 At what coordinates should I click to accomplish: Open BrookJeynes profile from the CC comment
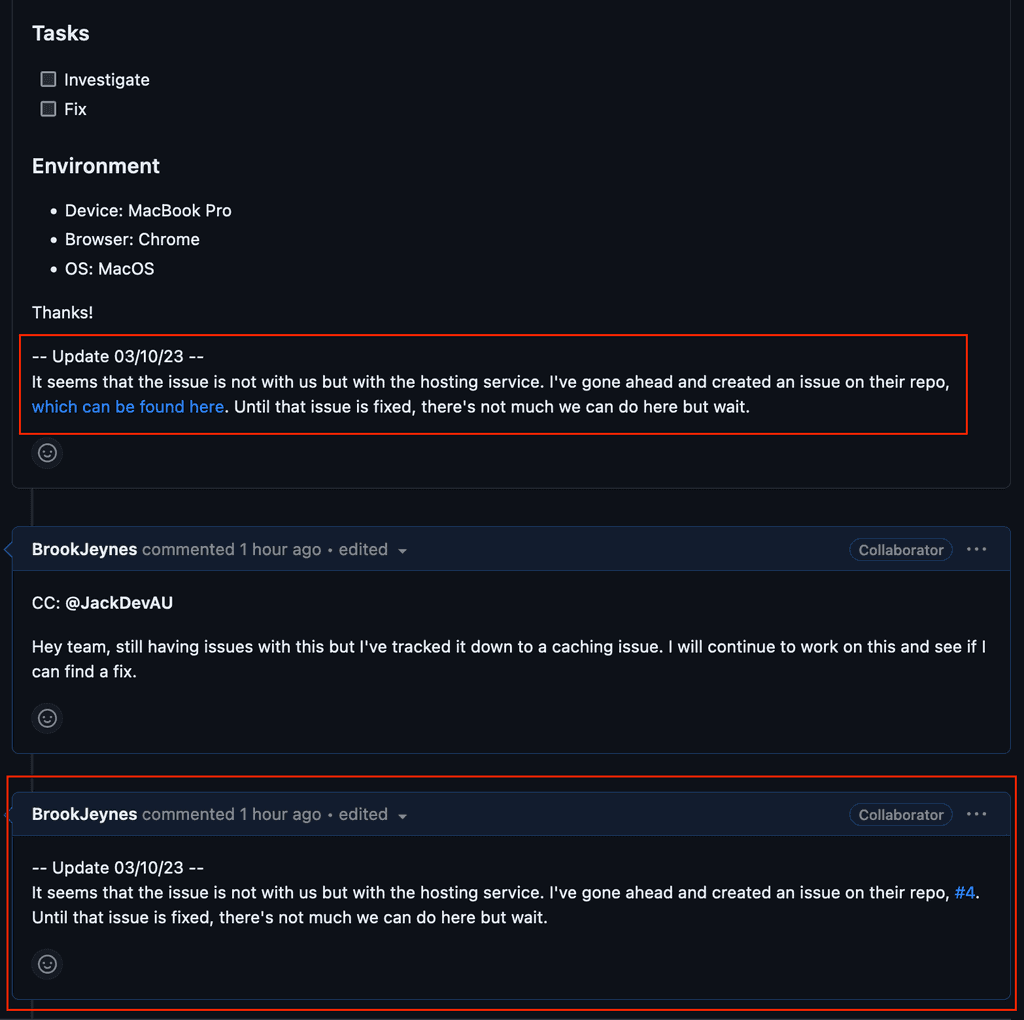84,549
